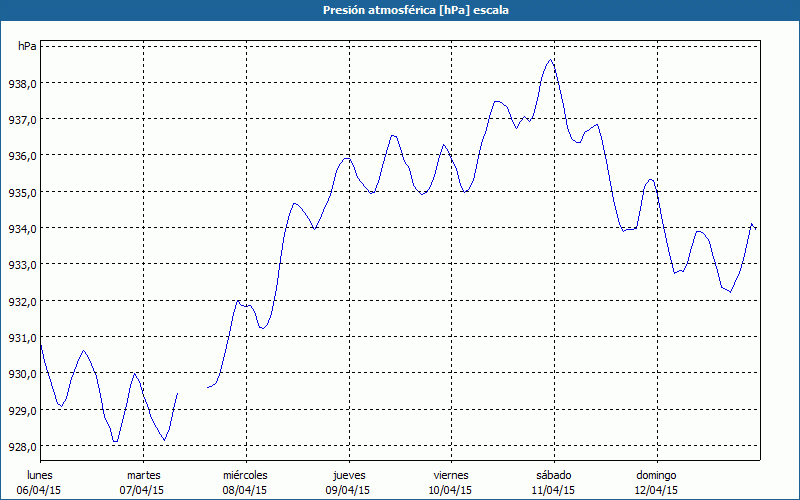Click the "martes" day label
Viewport: 800px width, 500px height.
[144, 475]
